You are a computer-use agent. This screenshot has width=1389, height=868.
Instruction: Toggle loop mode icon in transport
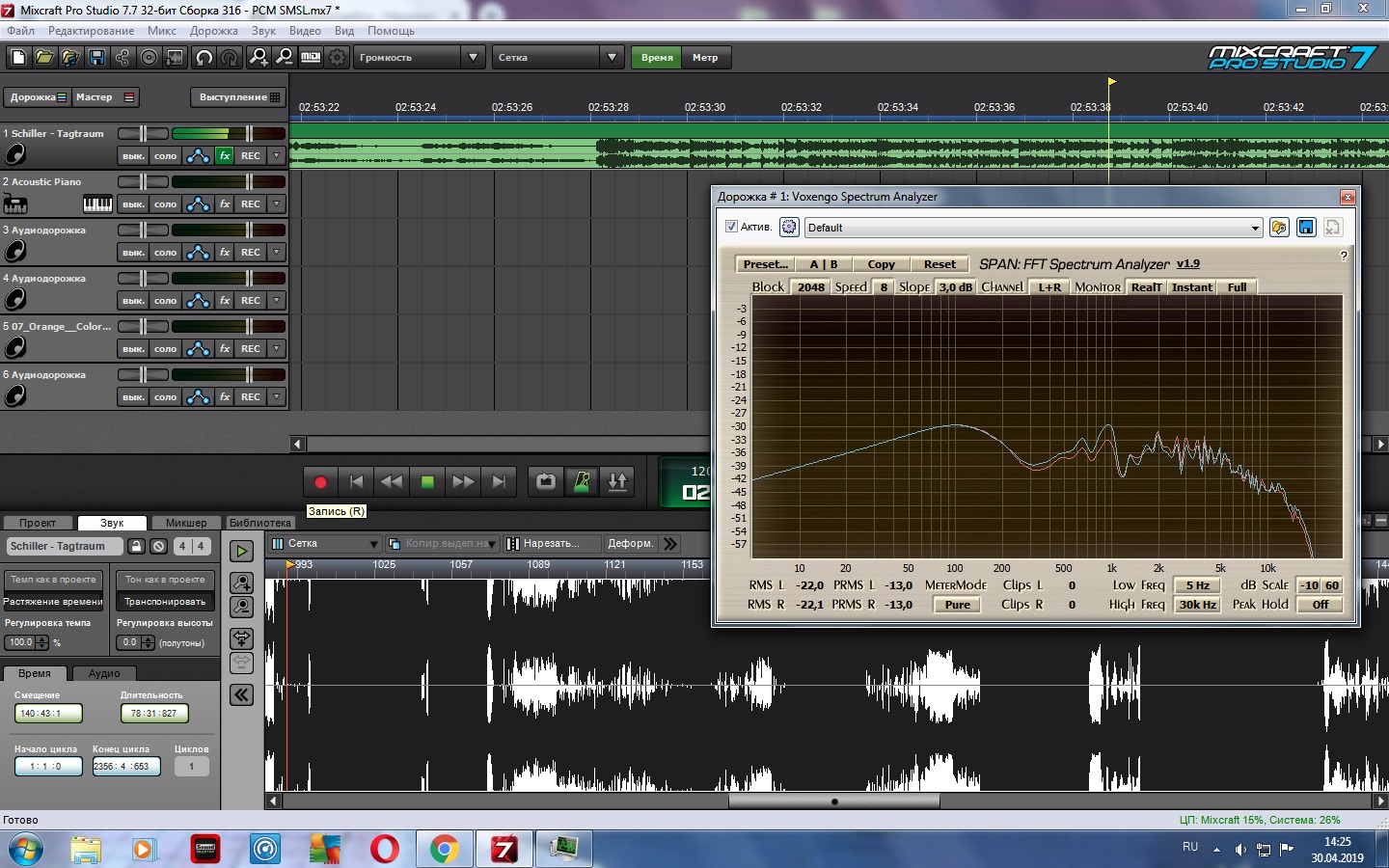[546, 481]
